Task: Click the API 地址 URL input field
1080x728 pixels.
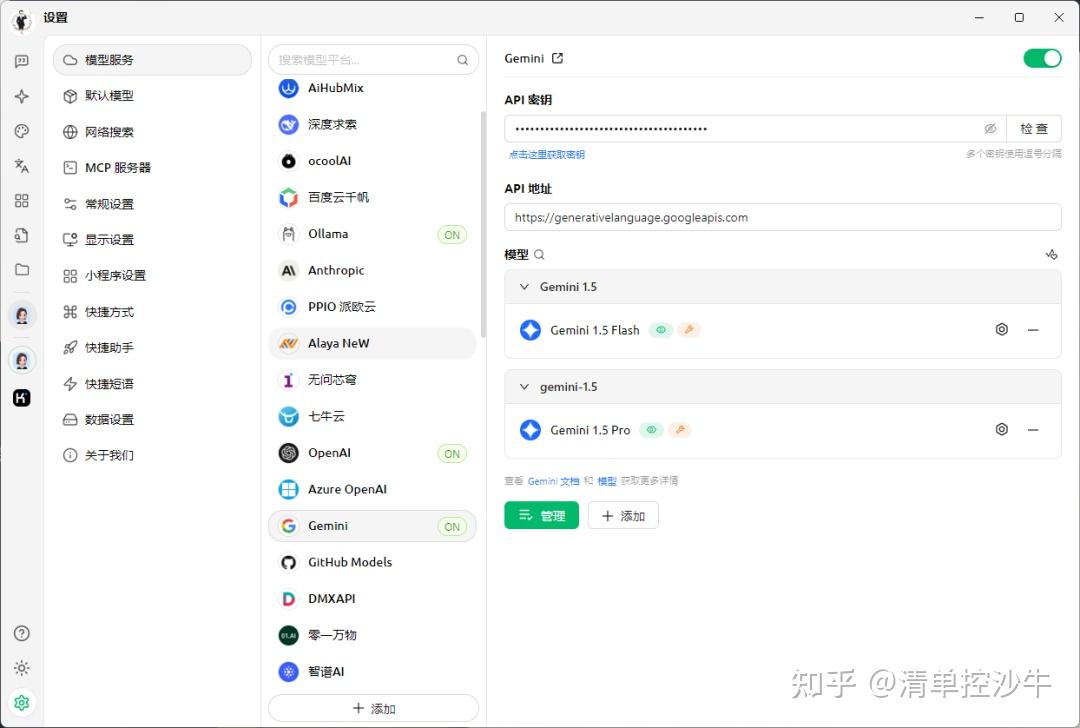Action: (x=782, y=218)
